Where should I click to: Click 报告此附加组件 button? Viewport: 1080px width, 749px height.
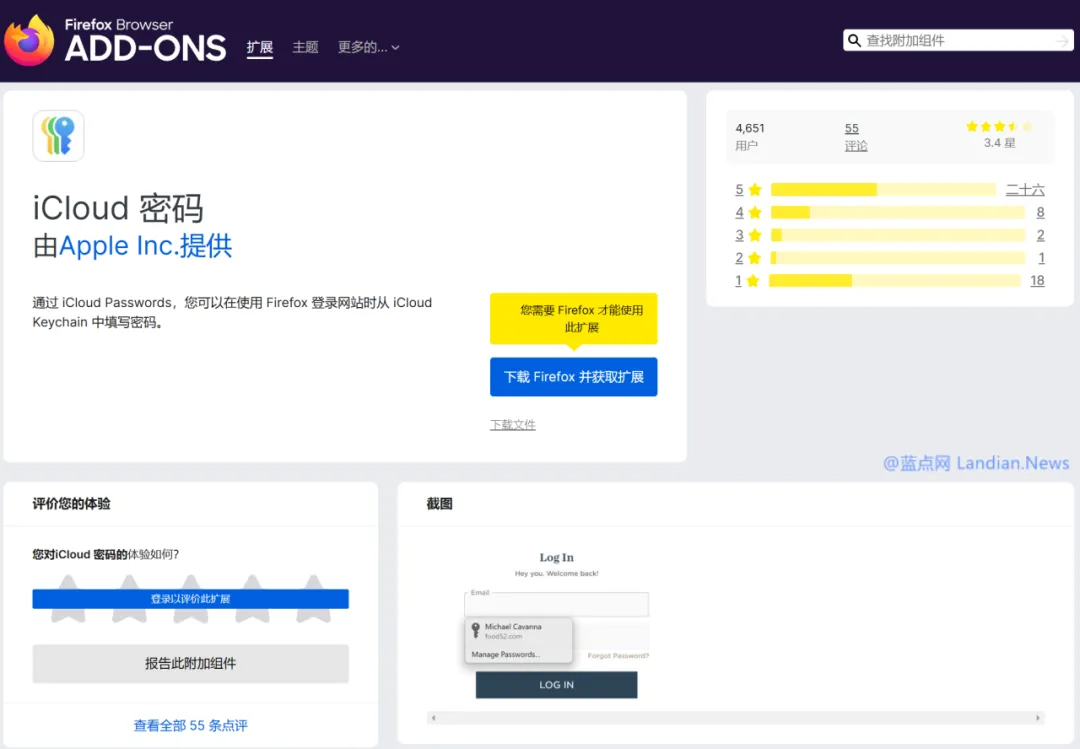click(191, 664)
